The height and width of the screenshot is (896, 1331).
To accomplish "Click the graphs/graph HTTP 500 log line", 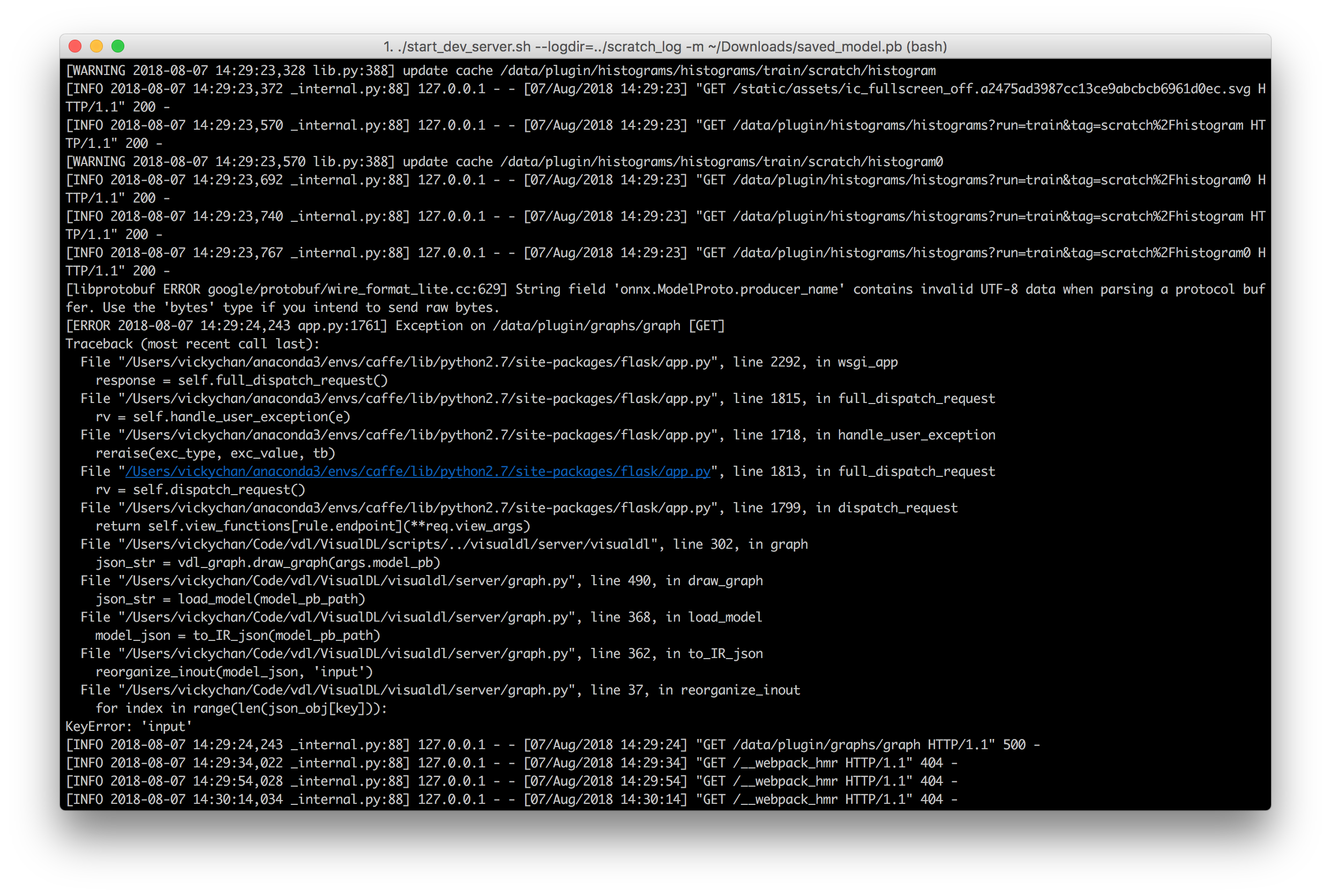I will [552, 744].
